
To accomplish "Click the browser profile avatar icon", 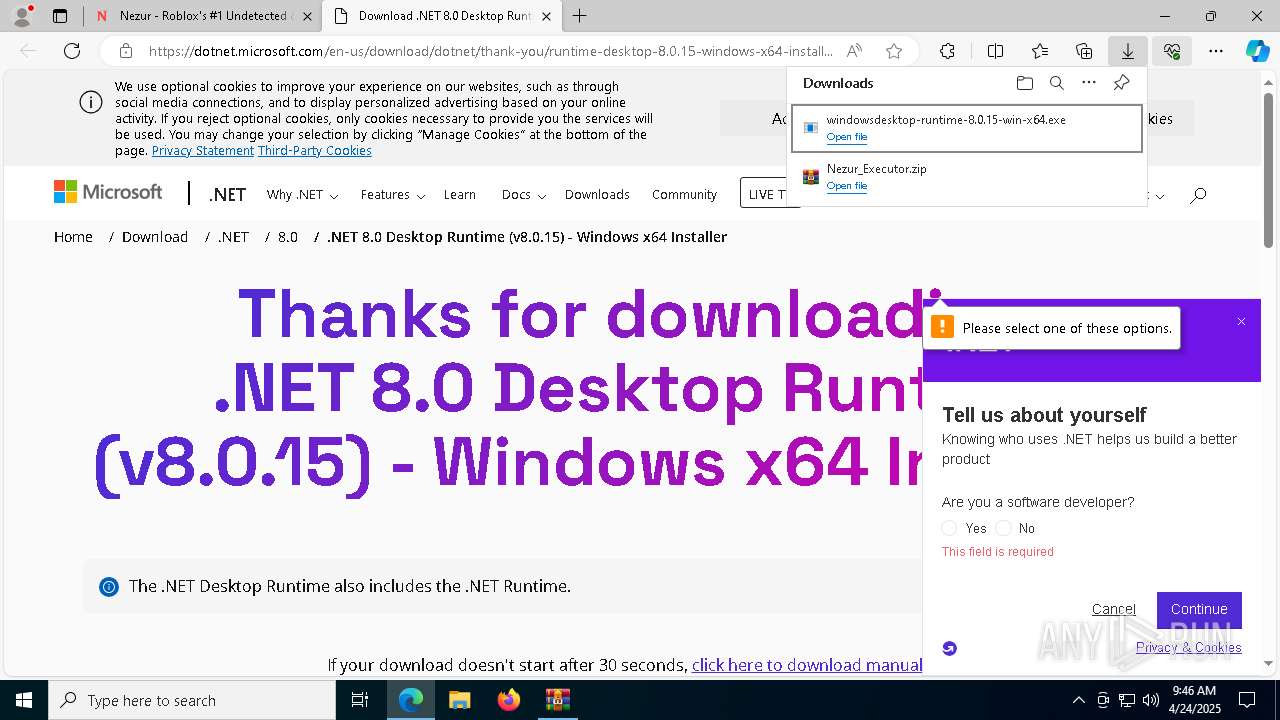I will tap(21, 16).
